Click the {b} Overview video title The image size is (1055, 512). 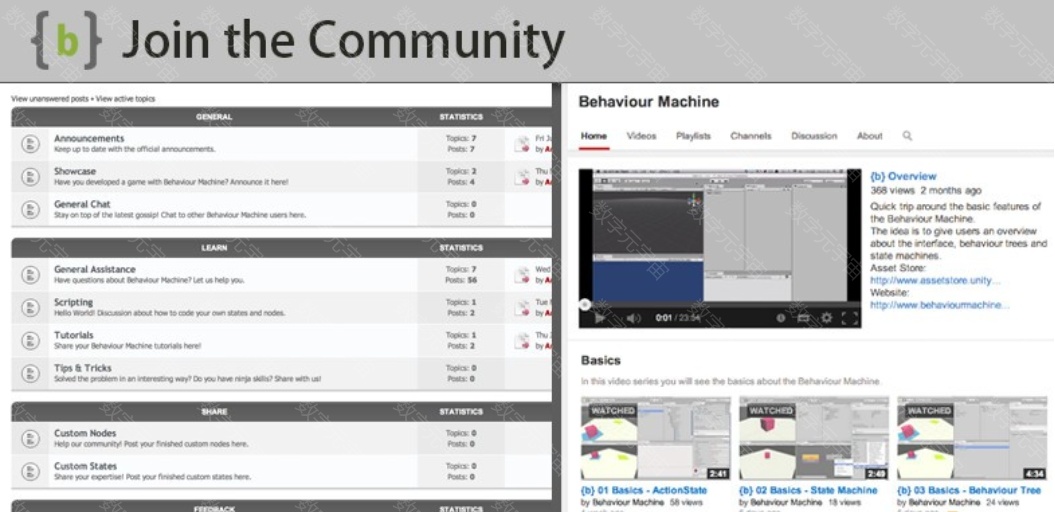[x=902, y=176]
